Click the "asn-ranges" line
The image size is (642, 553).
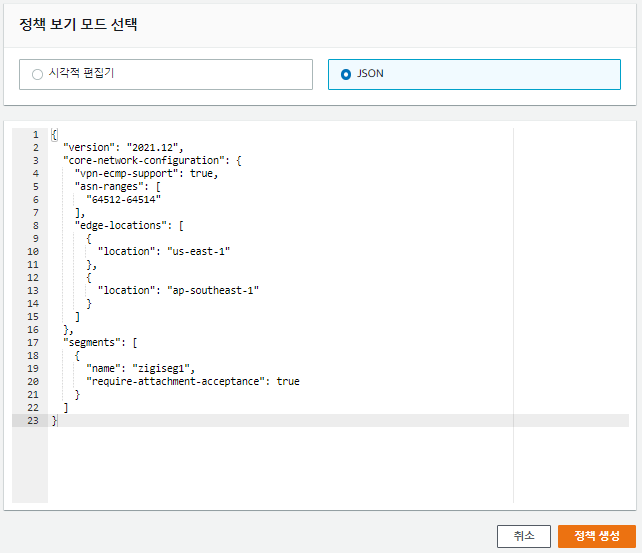click(118, 187)
